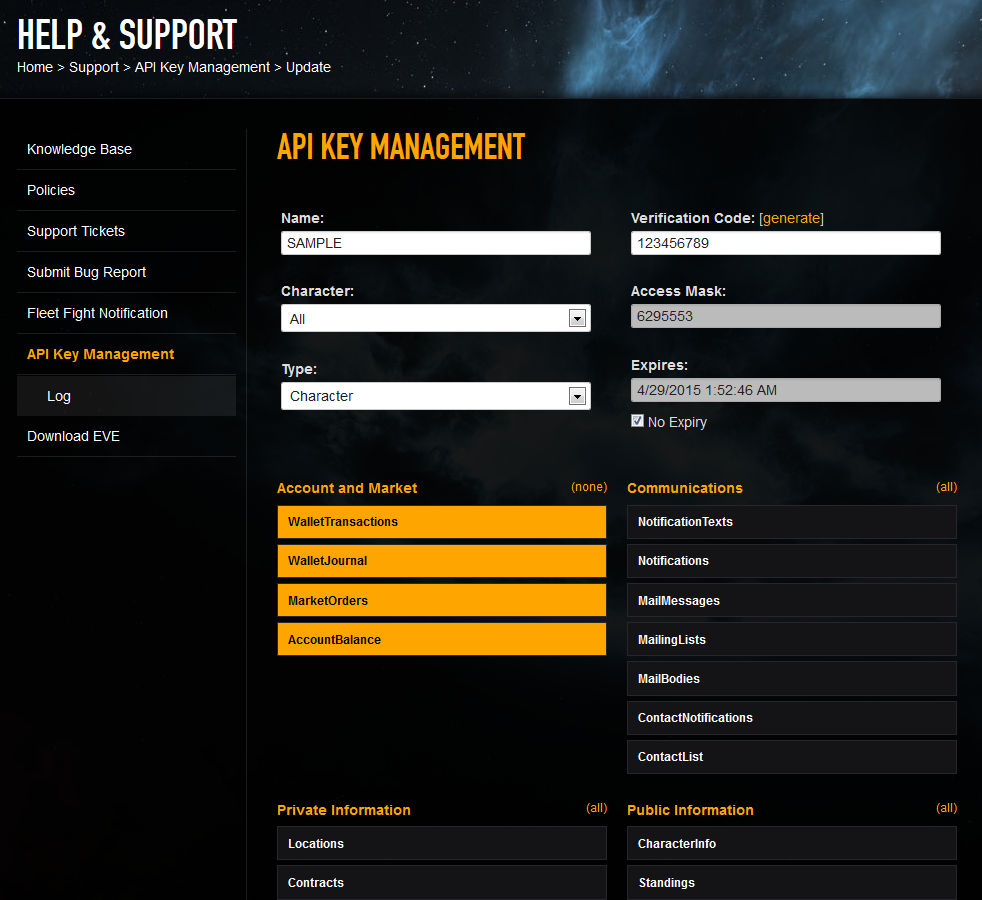Toggle the MarketOrders permission

[x=441, y=601]
